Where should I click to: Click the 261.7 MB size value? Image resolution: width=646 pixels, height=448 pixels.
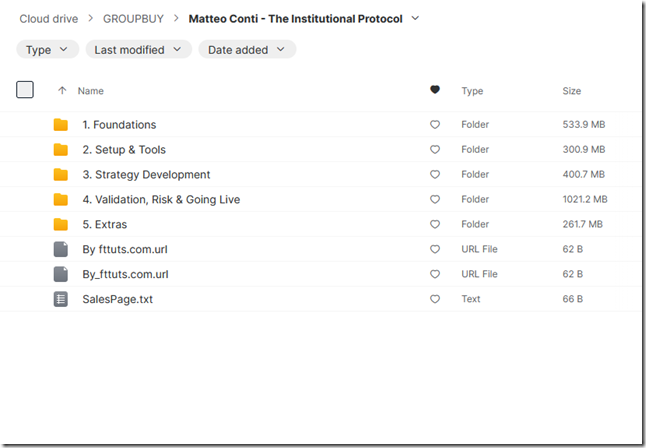[x=583, y=224]
